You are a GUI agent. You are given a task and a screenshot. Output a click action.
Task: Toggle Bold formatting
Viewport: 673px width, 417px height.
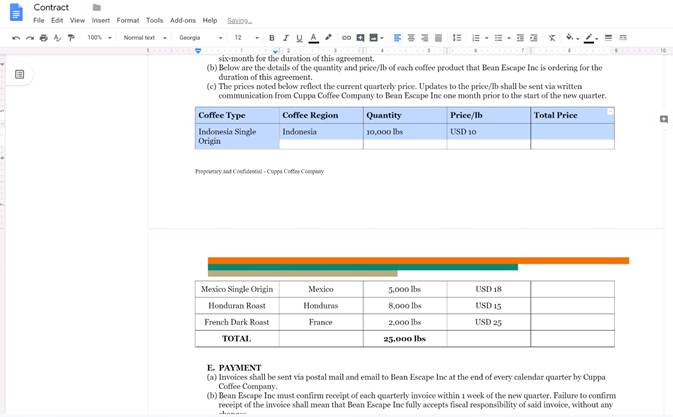coord(271,38)
